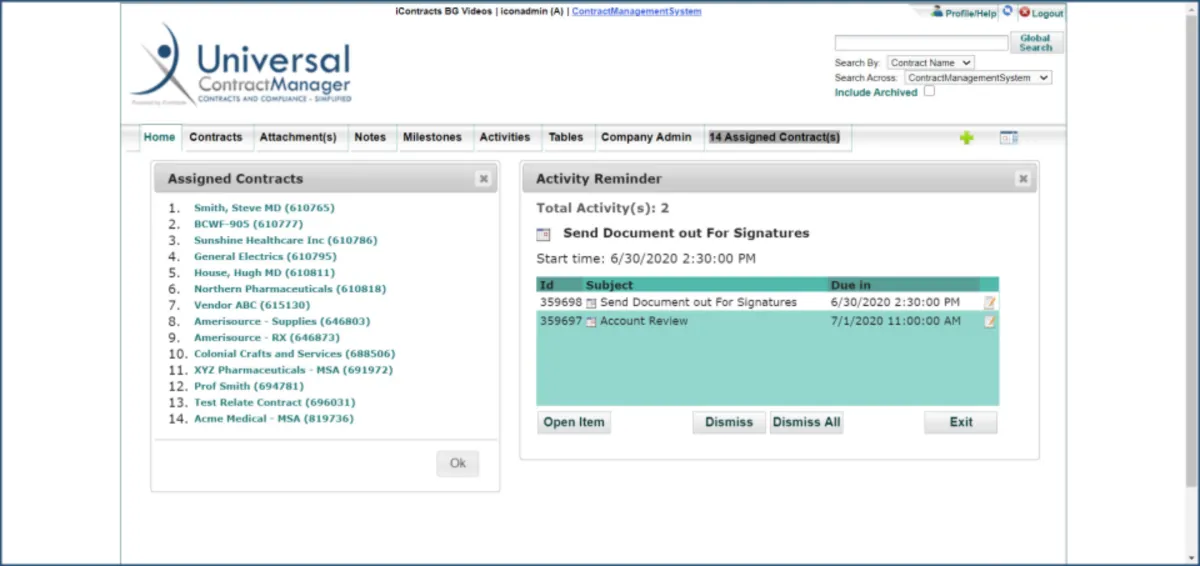
Task: Open the Milestones tab
Action: (432, 138)
